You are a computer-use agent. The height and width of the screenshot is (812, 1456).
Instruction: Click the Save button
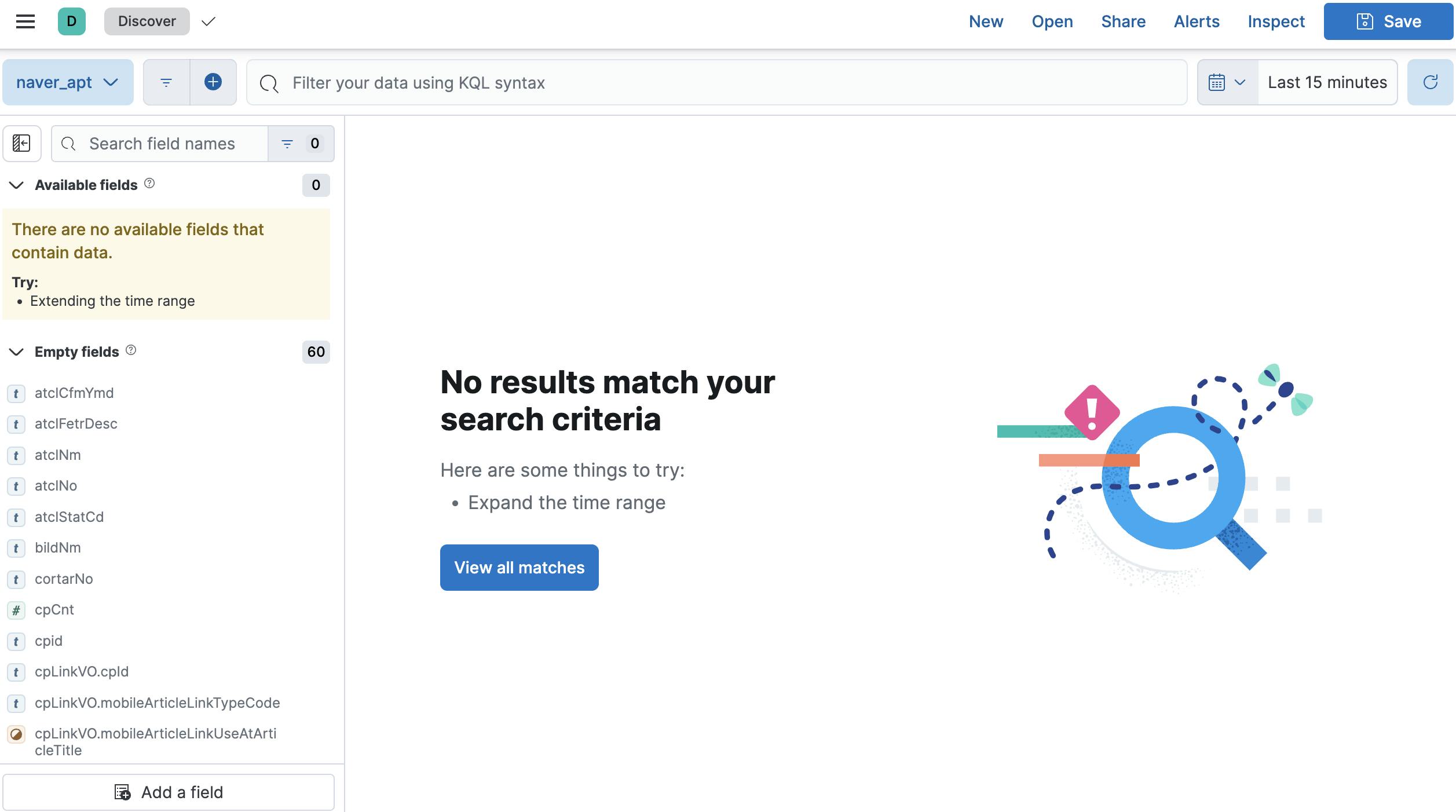tap(1388, 21)
